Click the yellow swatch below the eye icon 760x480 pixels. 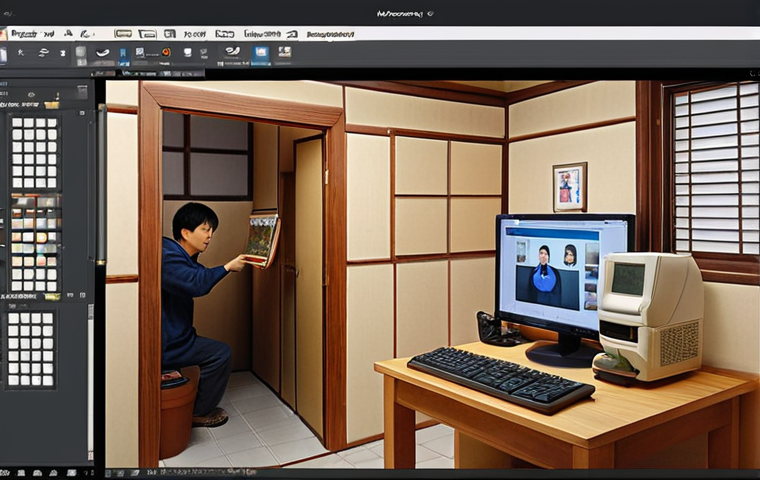click(51, 105)
